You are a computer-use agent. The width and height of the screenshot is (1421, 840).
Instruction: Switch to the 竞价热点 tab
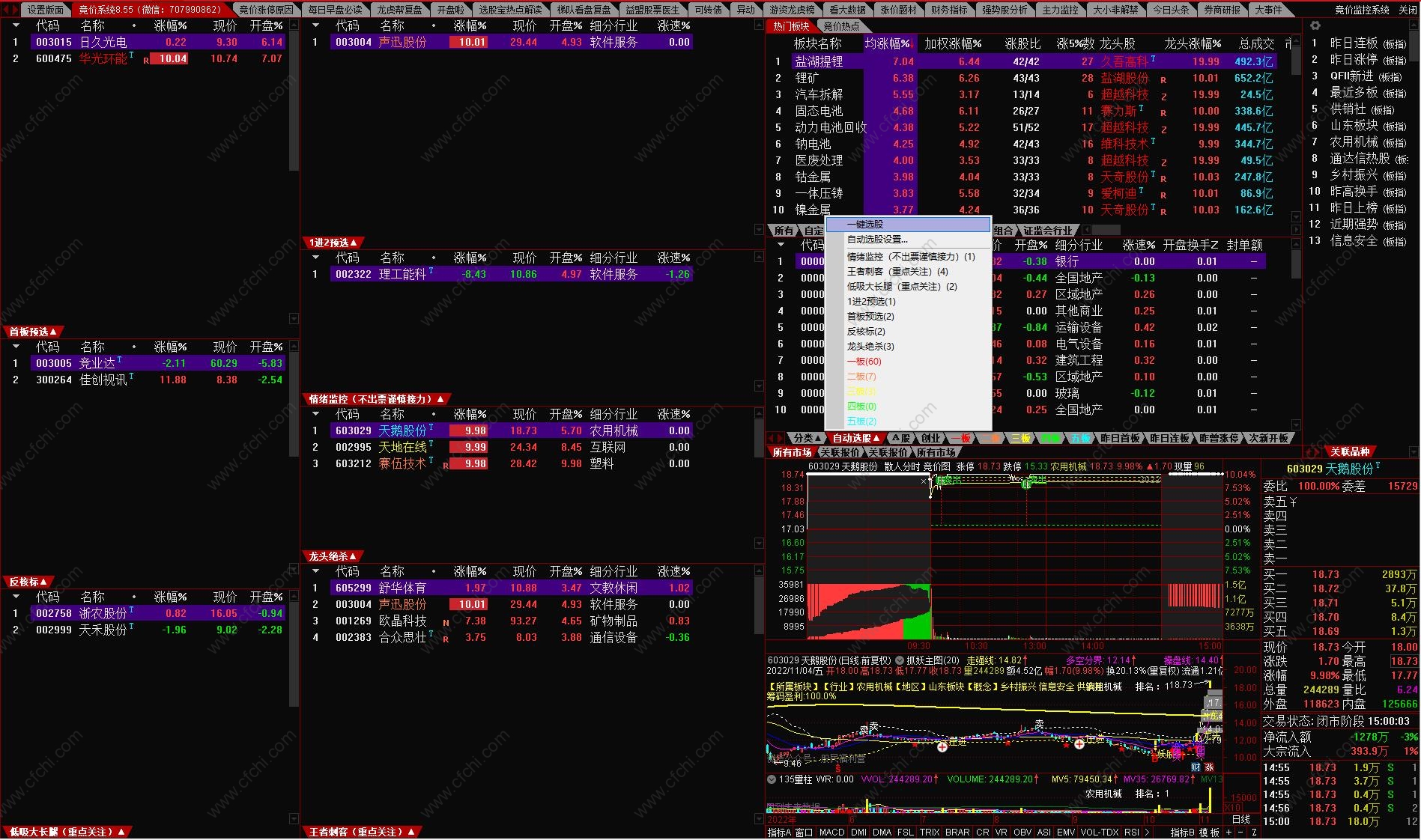tap(842, 26)
